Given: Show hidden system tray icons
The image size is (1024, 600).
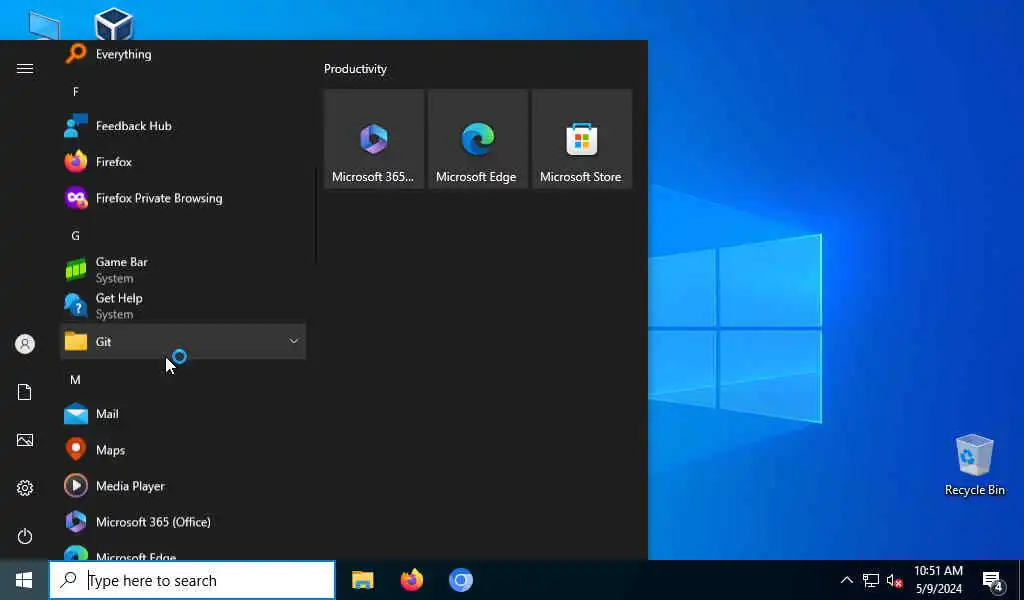Looking at the screenshot, I should pyautogui.click(x=846, y=580).
